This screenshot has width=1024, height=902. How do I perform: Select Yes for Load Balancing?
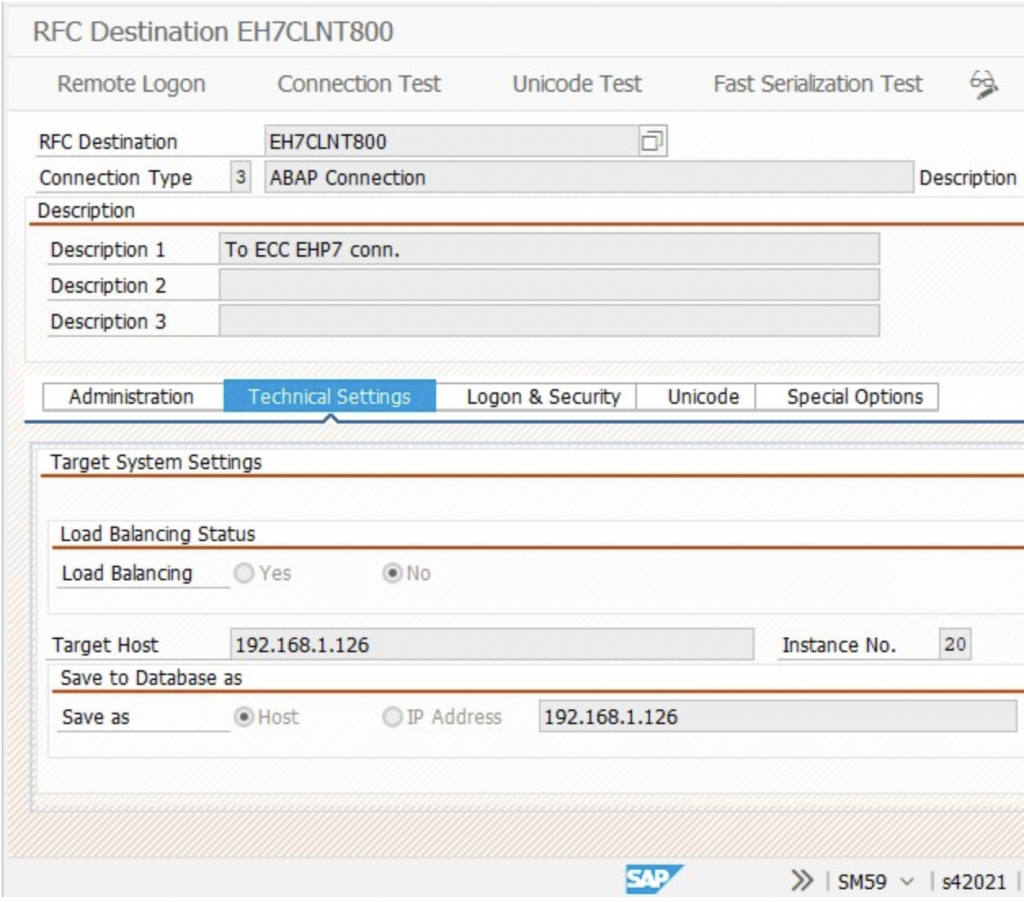[x=243, y=574]
